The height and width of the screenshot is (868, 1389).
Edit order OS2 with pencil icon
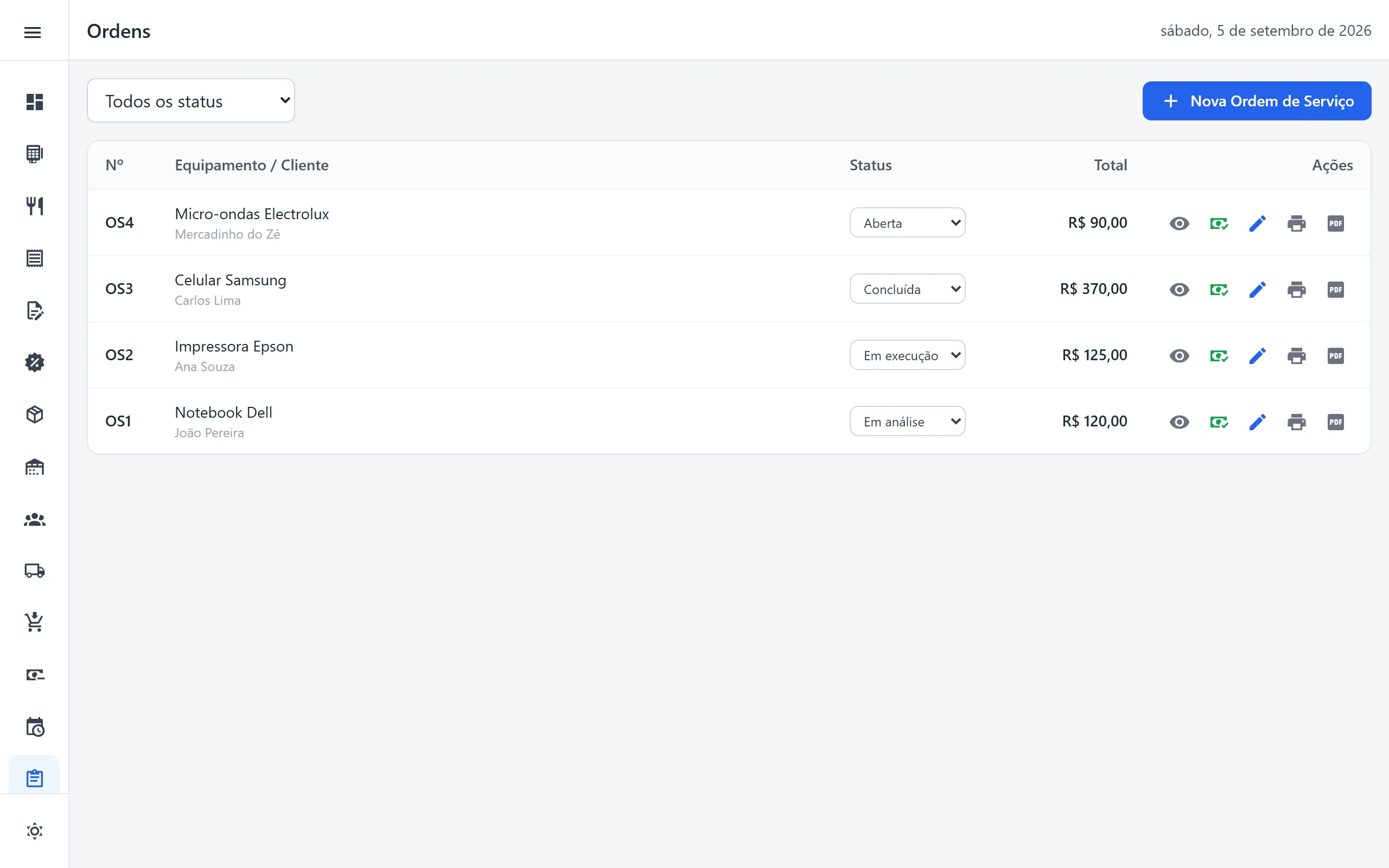click(x=1258, y=356)
